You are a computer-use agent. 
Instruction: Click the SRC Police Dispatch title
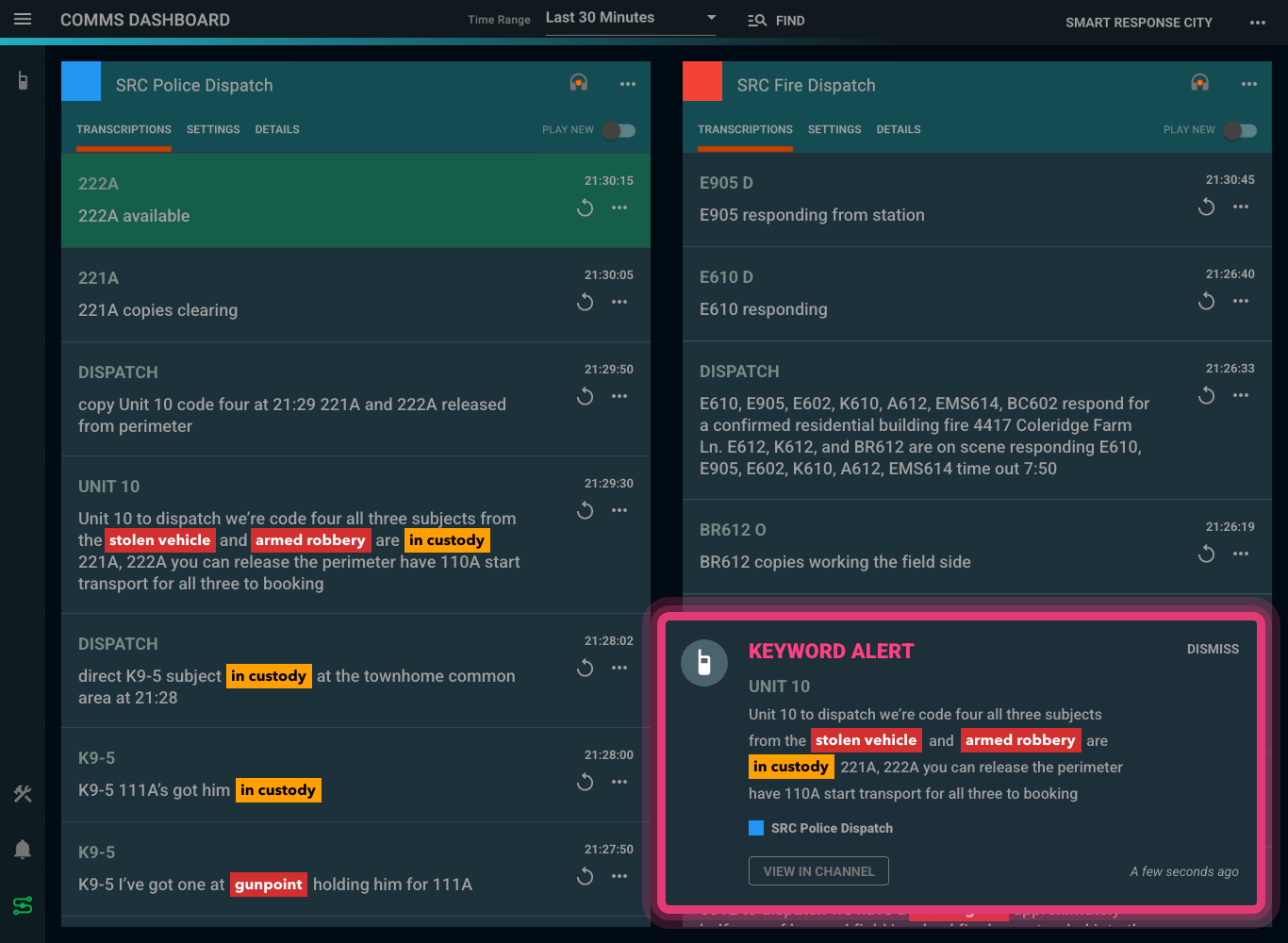point(194,85)
